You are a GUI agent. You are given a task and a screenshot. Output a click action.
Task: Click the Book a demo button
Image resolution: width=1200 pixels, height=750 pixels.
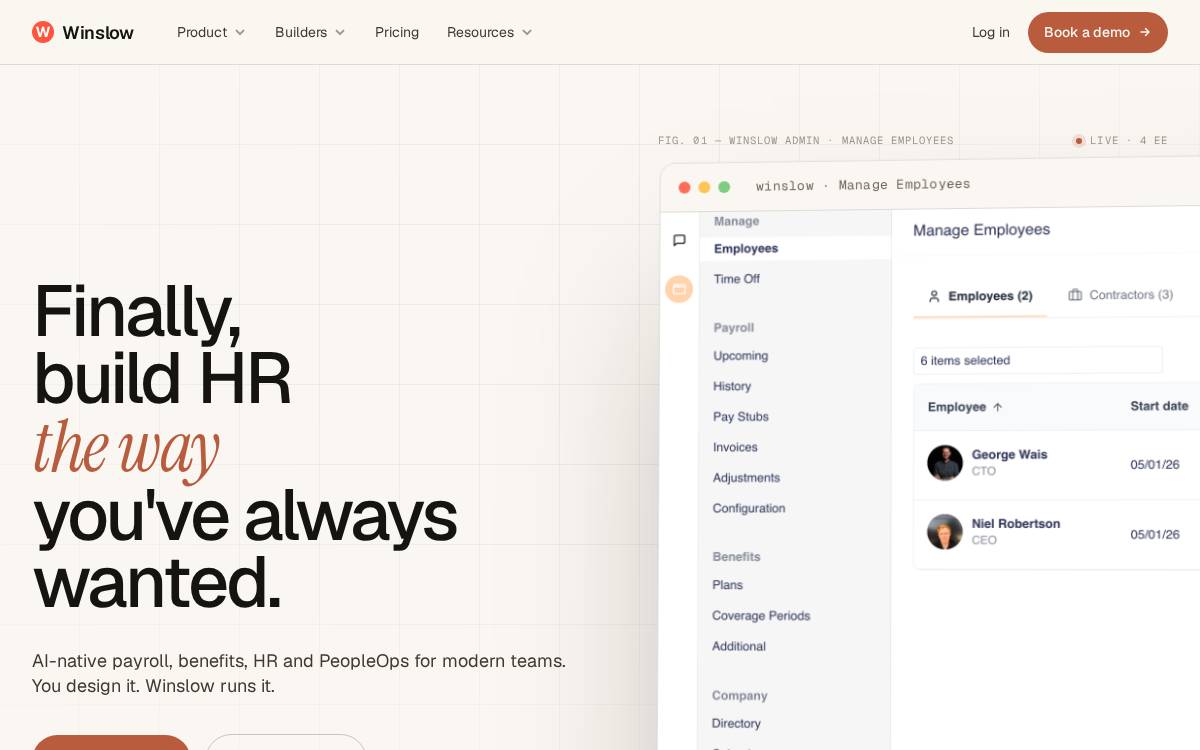click(1098, 32)
